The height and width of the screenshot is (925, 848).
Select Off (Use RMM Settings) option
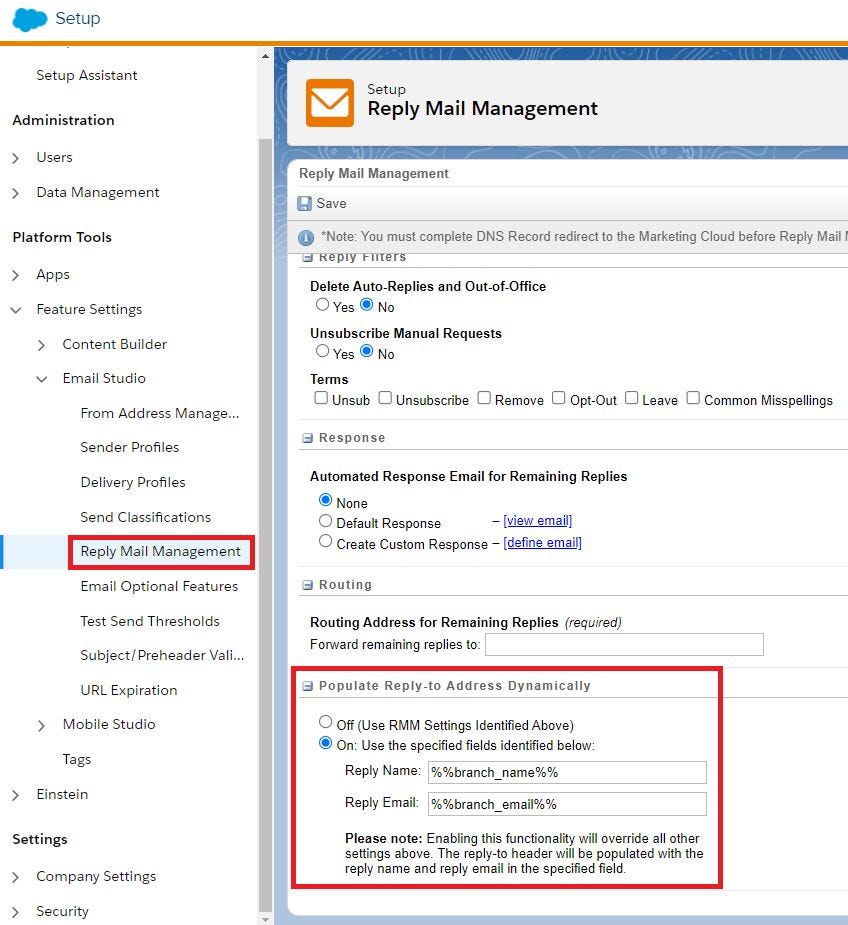pos(325,721)
